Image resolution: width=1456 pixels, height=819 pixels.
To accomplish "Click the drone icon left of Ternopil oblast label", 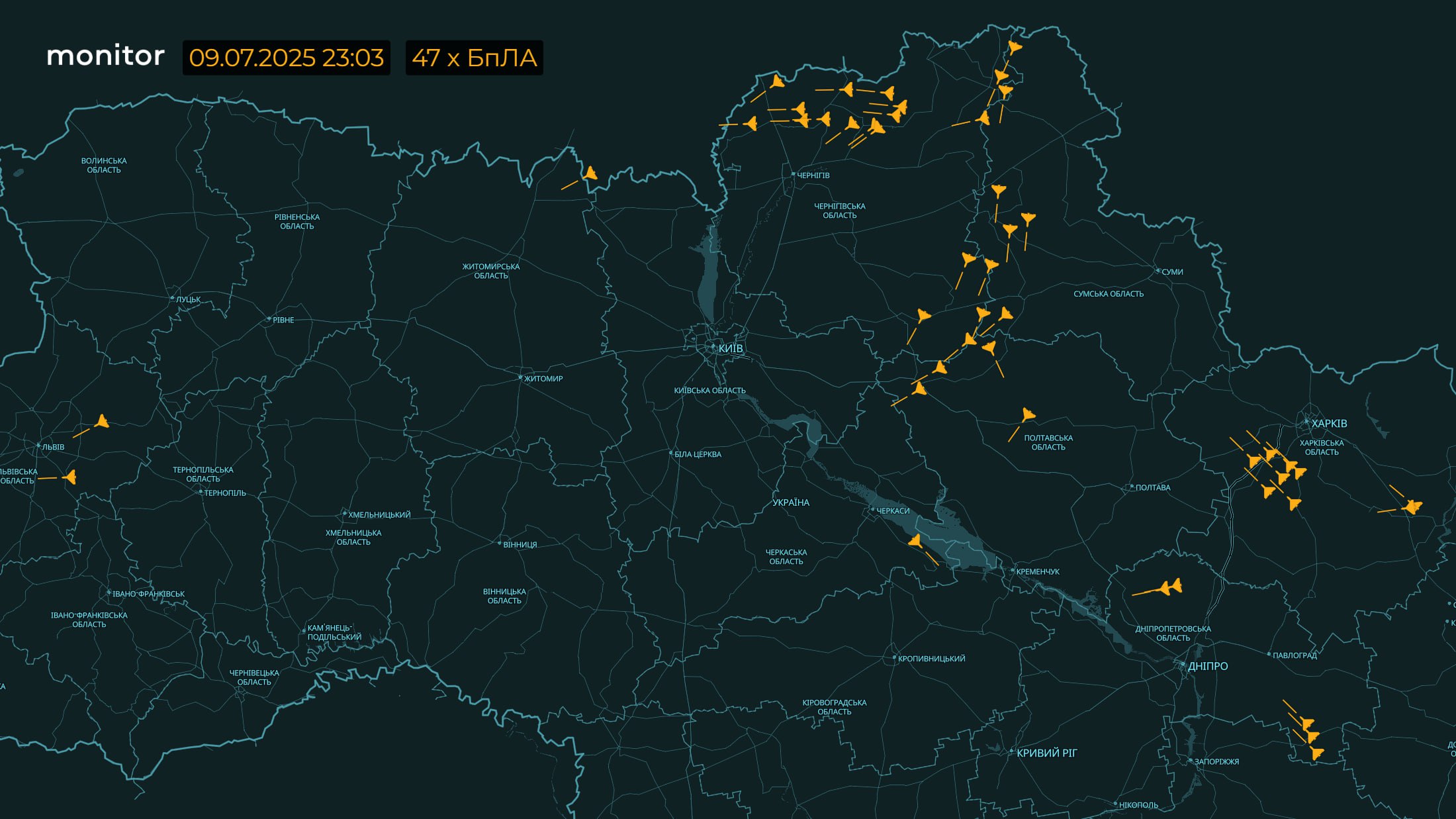I will (70, 477).
